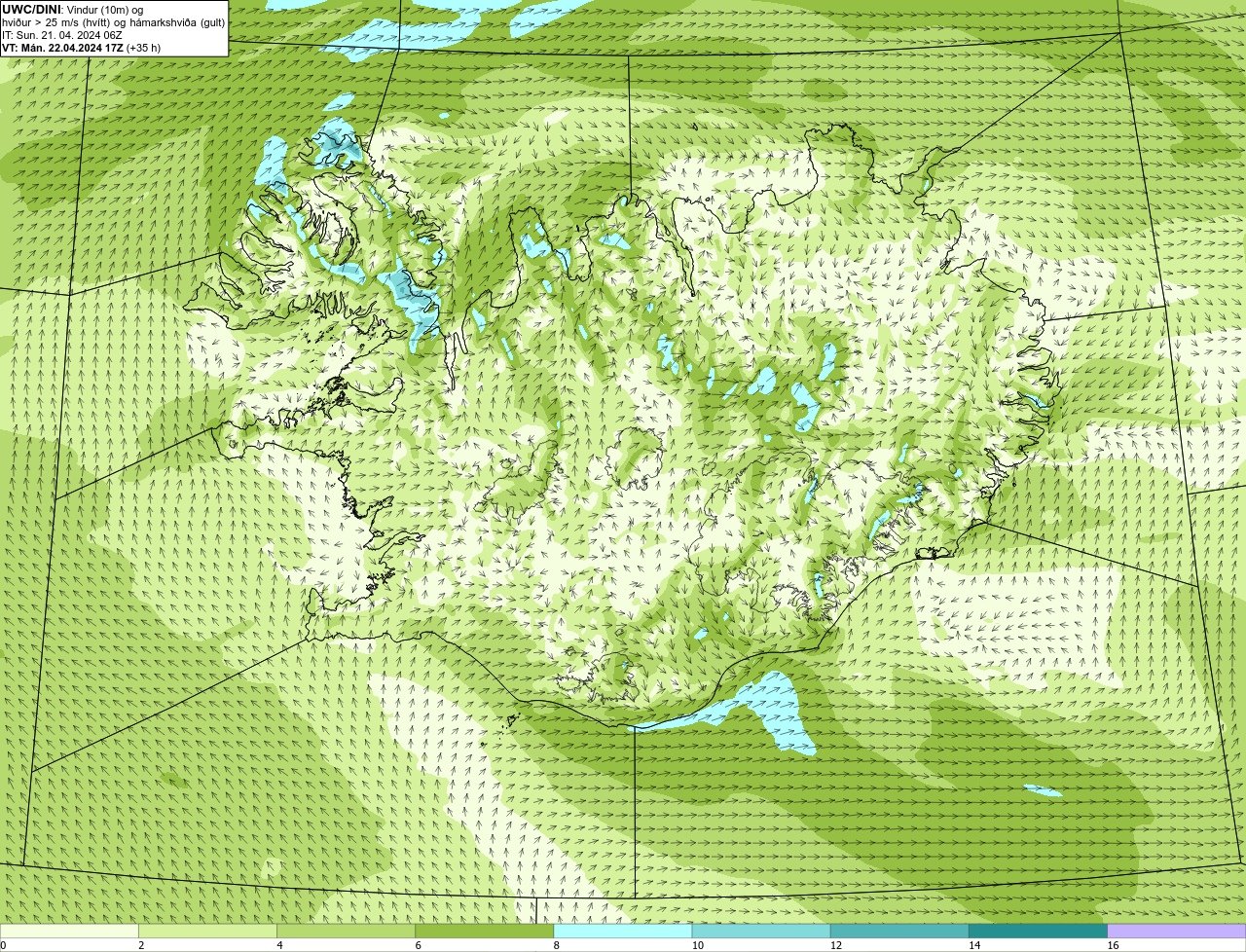Click the 10–12 m/s legend color segment

[761, 932]
